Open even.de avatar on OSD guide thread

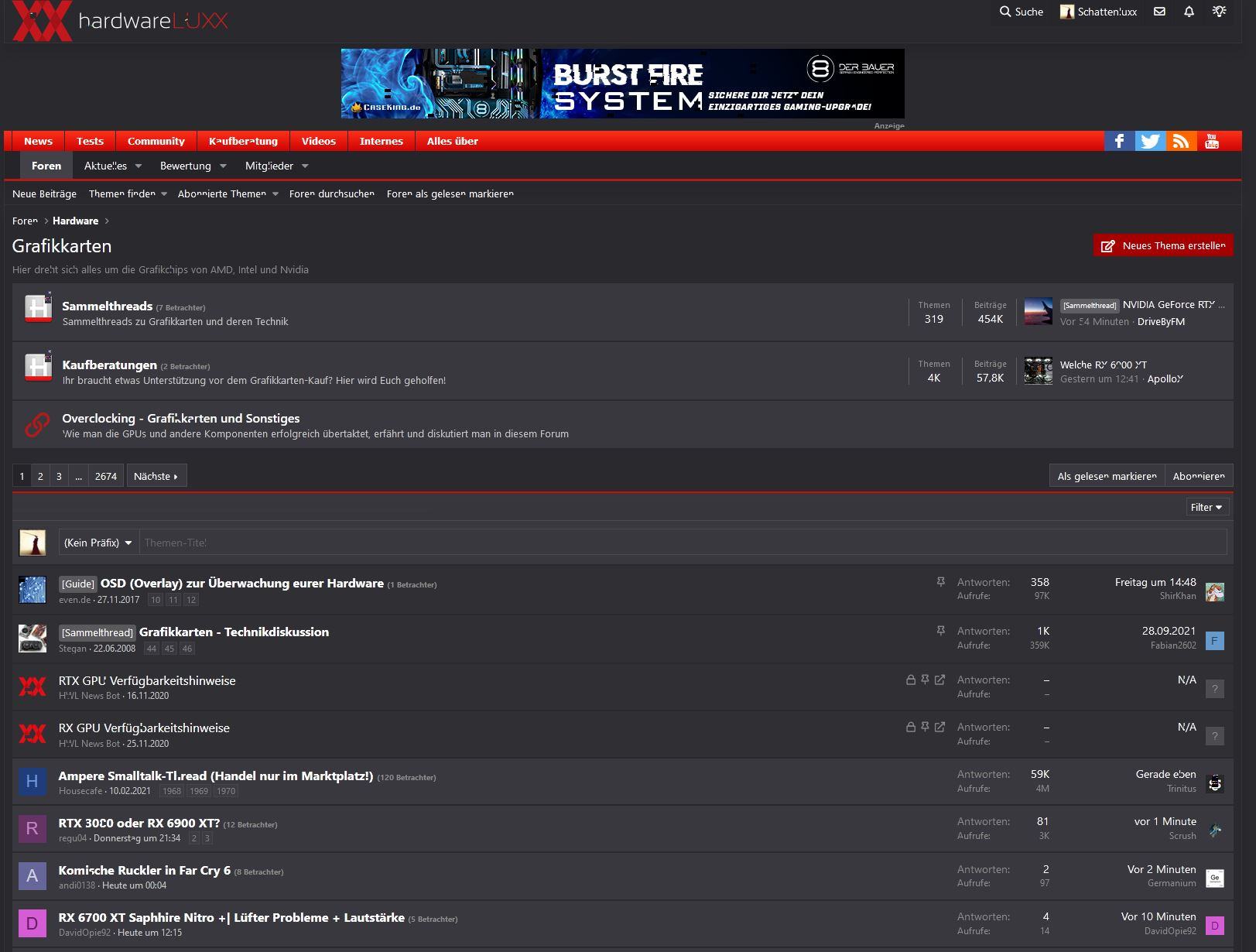pyautogui.click(x=32, y=590)
